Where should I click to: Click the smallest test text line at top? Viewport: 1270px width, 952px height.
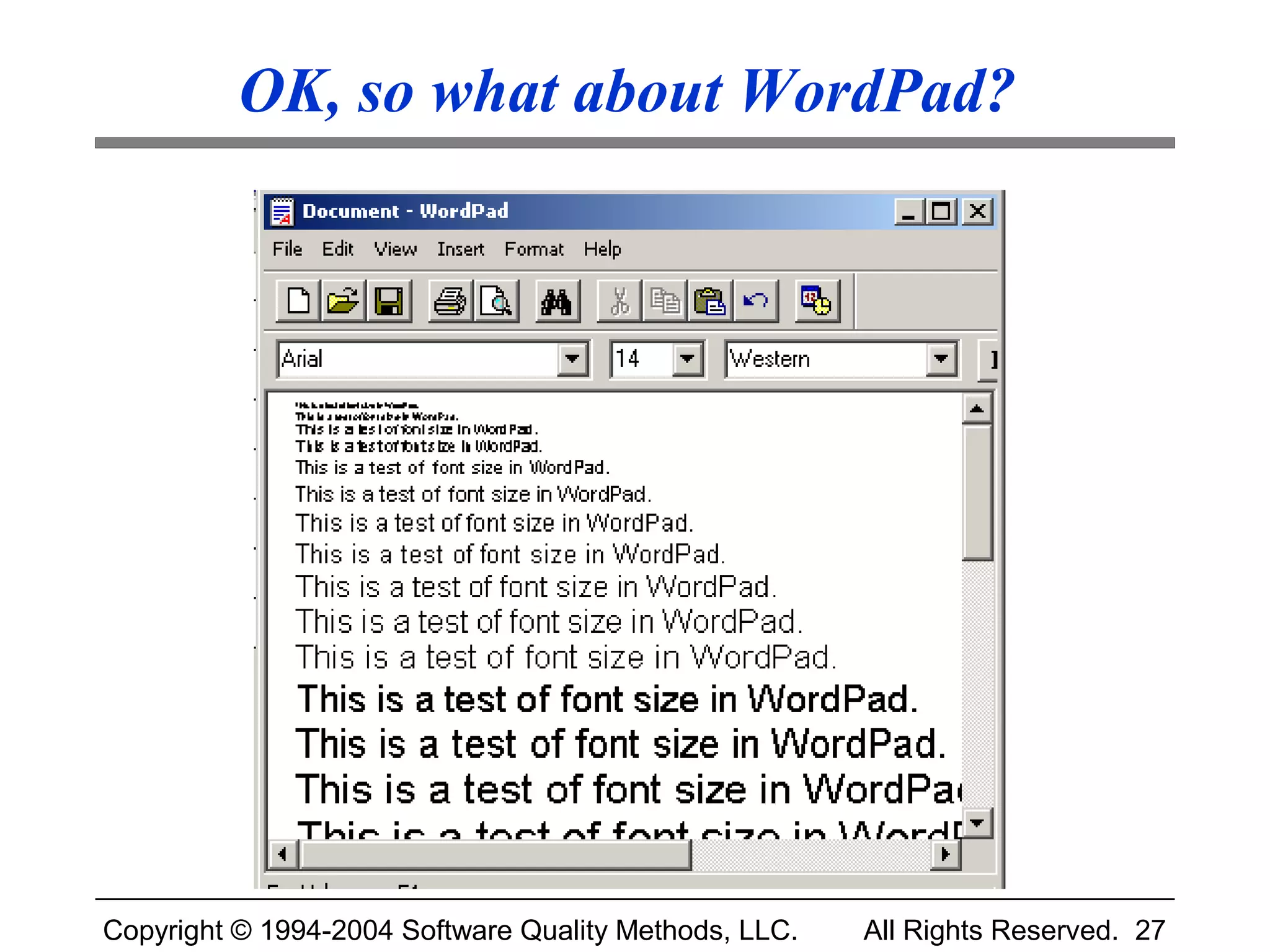pyautogui.click(x=357, y=405)
